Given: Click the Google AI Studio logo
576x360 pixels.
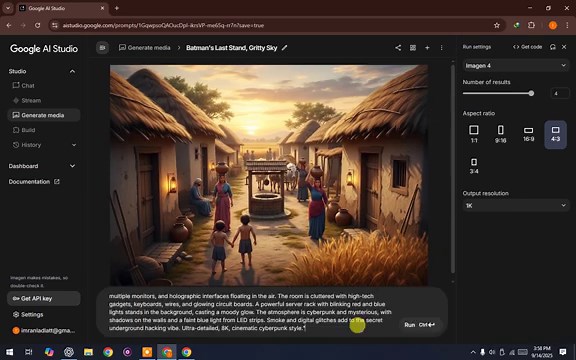Looking at the screenshot, I should pos(44,48).
